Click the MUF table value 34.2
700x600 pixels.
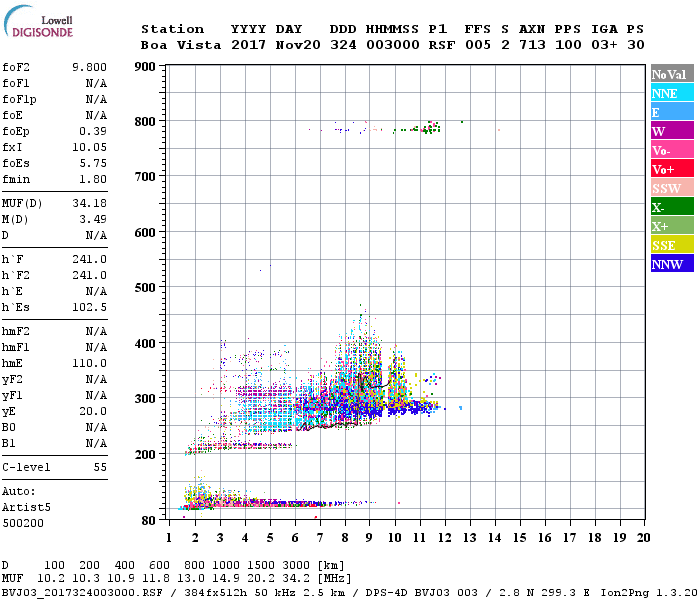[x=296, y=579]
